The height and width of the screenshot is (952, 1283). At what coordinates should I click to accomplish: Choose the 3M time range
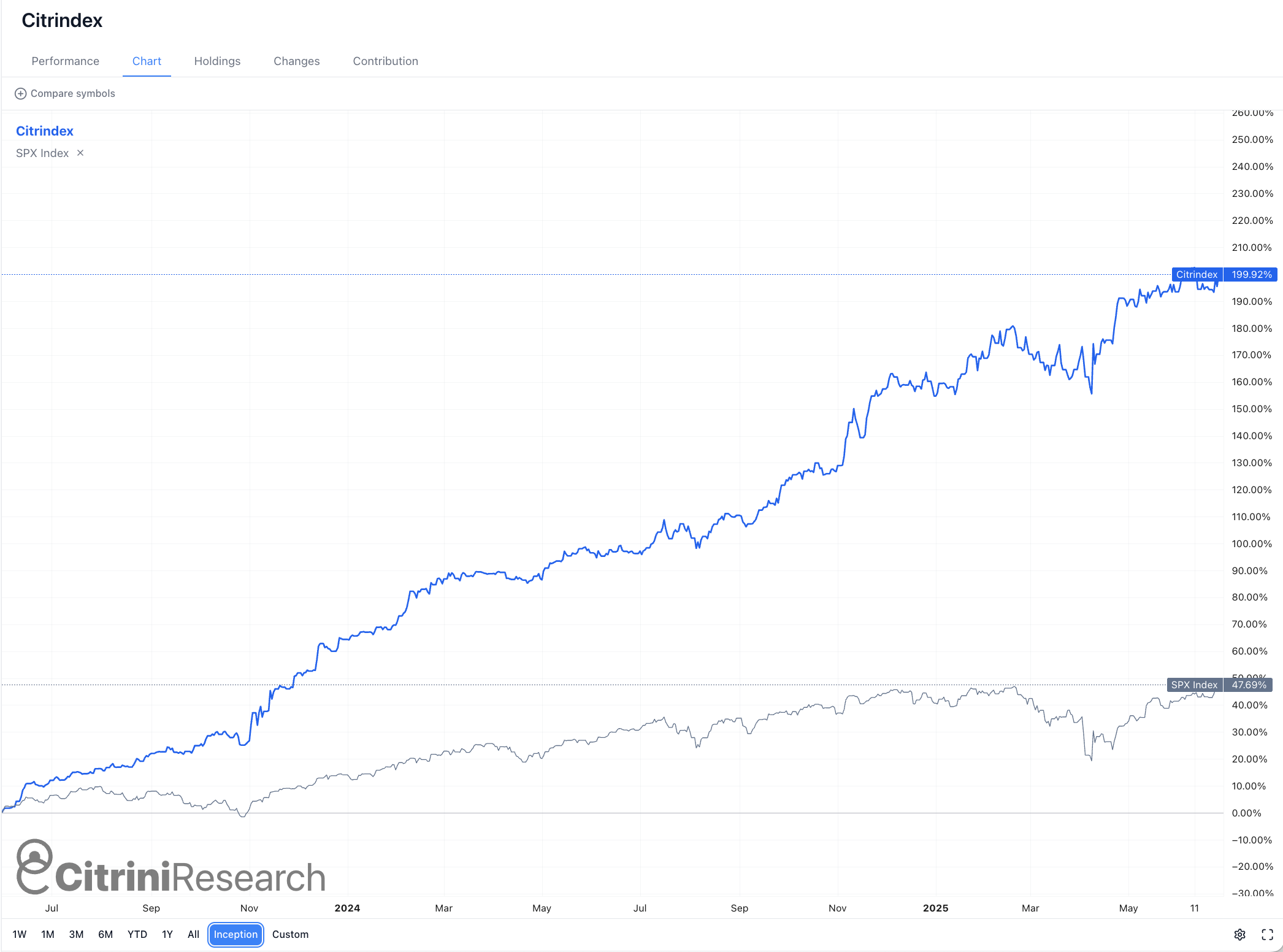(76, 935)
